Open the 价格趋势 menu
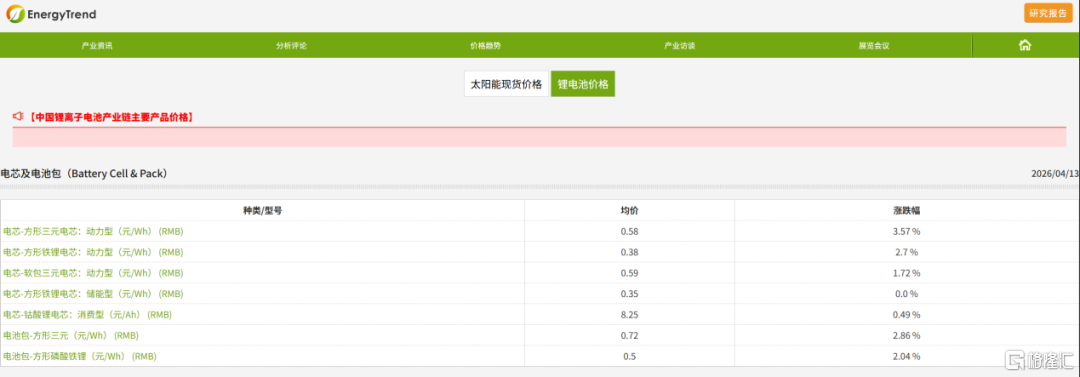The height and width of the screenshot is (377, 1080). pyautogui.click(x=486, y=46)
